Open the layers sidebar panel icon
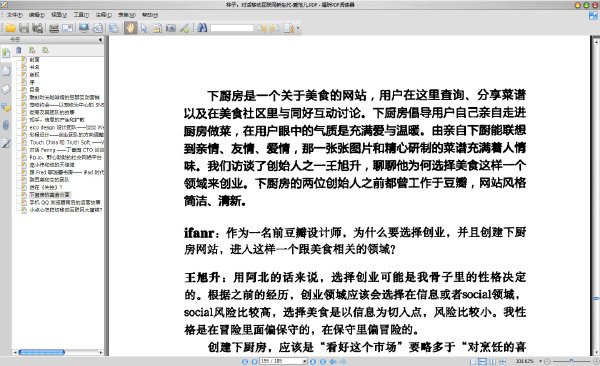Viewport: 600px width, 366px height. (6, 89)
